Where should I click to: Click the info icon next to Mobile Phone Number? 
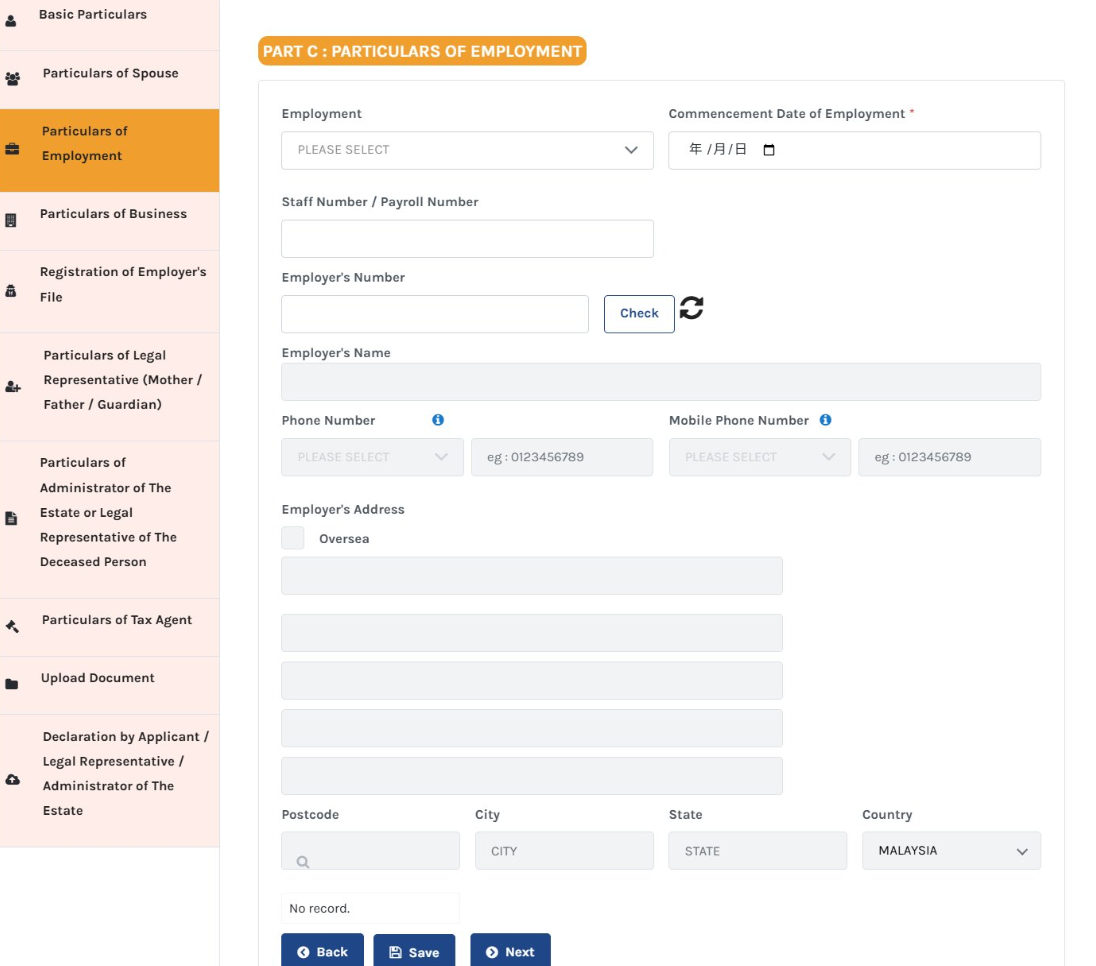(825, 420)
